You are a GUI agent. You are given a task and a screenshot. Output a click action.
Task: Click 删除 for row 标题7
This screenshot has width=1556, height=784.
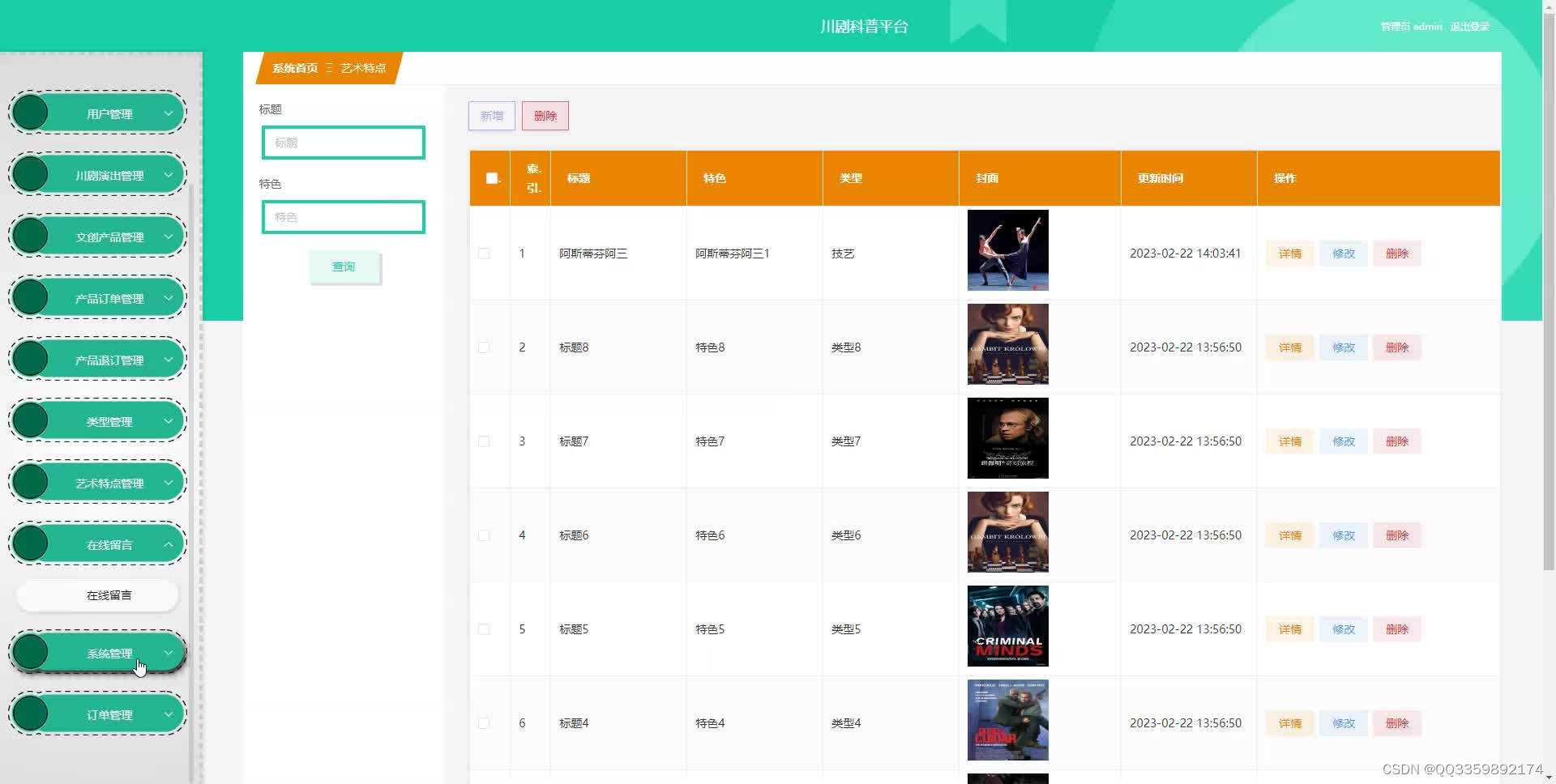[x=1397, y=441]
